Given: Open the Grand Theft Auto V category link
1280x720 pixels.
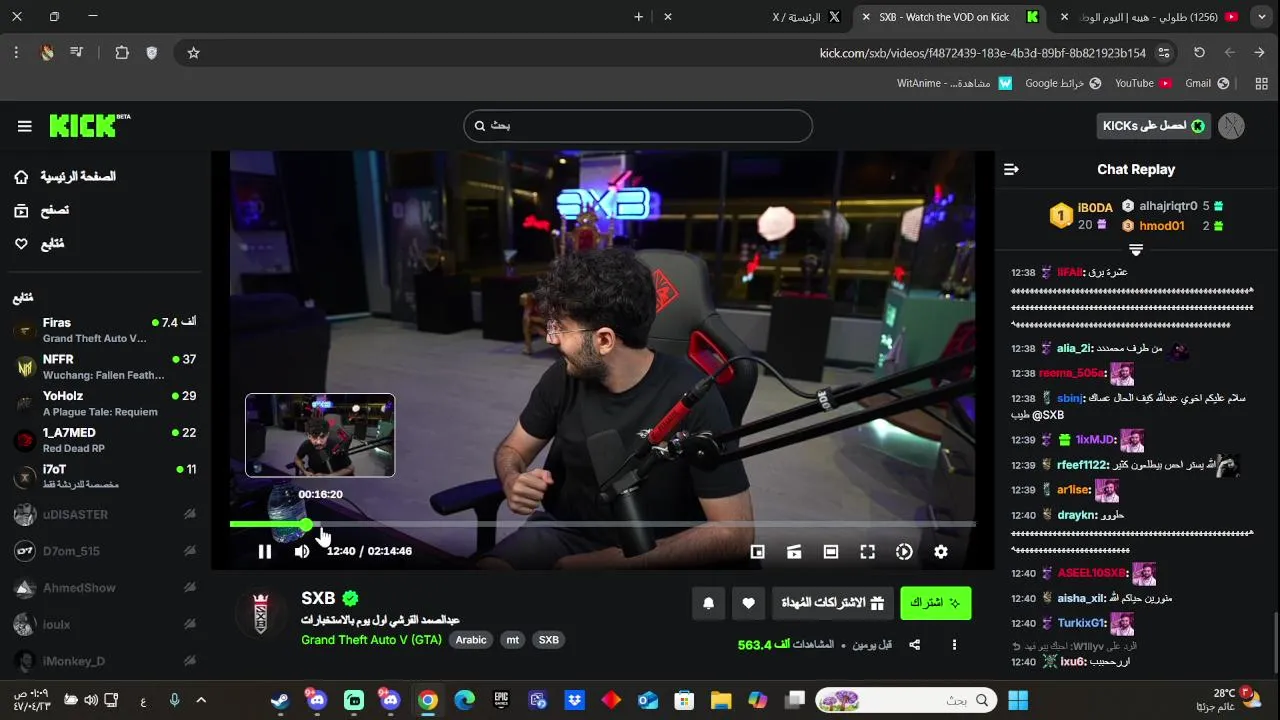Looking at the screenshot, I should 371,640.
